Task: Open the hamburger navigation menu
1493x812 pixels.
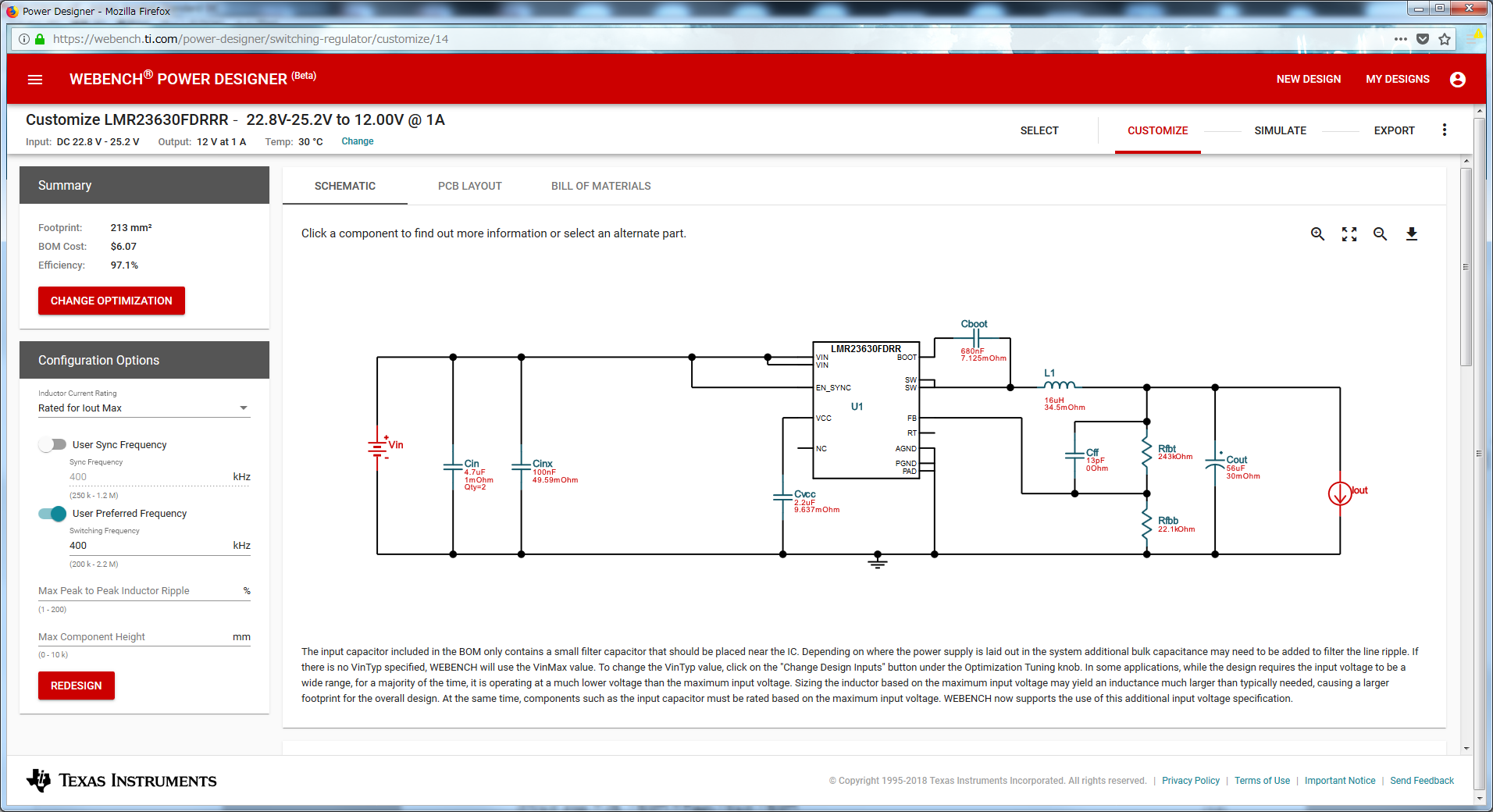Action: pyautogui.click(x=35, y=80)
